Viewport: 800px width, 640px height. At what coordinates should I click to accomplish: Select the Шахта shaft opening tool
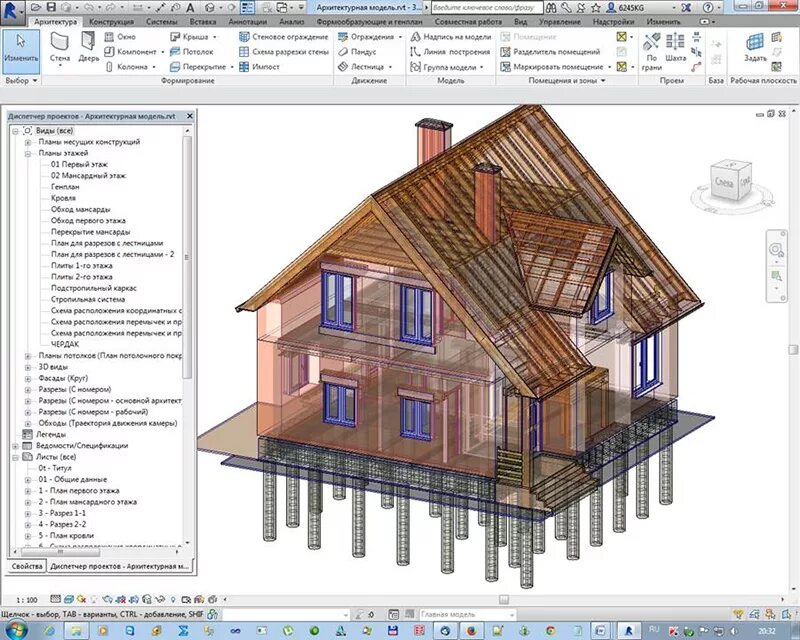(675, 47)
